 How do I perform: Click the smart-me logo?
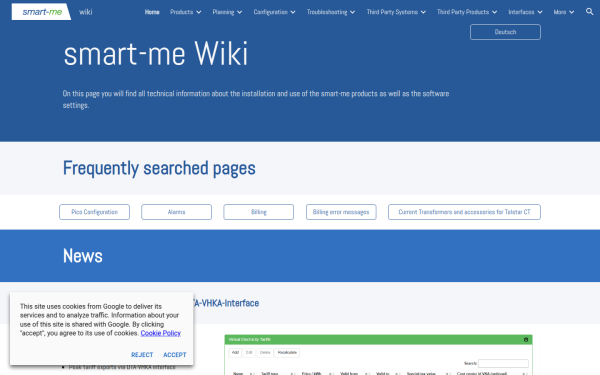coord(41,12)
